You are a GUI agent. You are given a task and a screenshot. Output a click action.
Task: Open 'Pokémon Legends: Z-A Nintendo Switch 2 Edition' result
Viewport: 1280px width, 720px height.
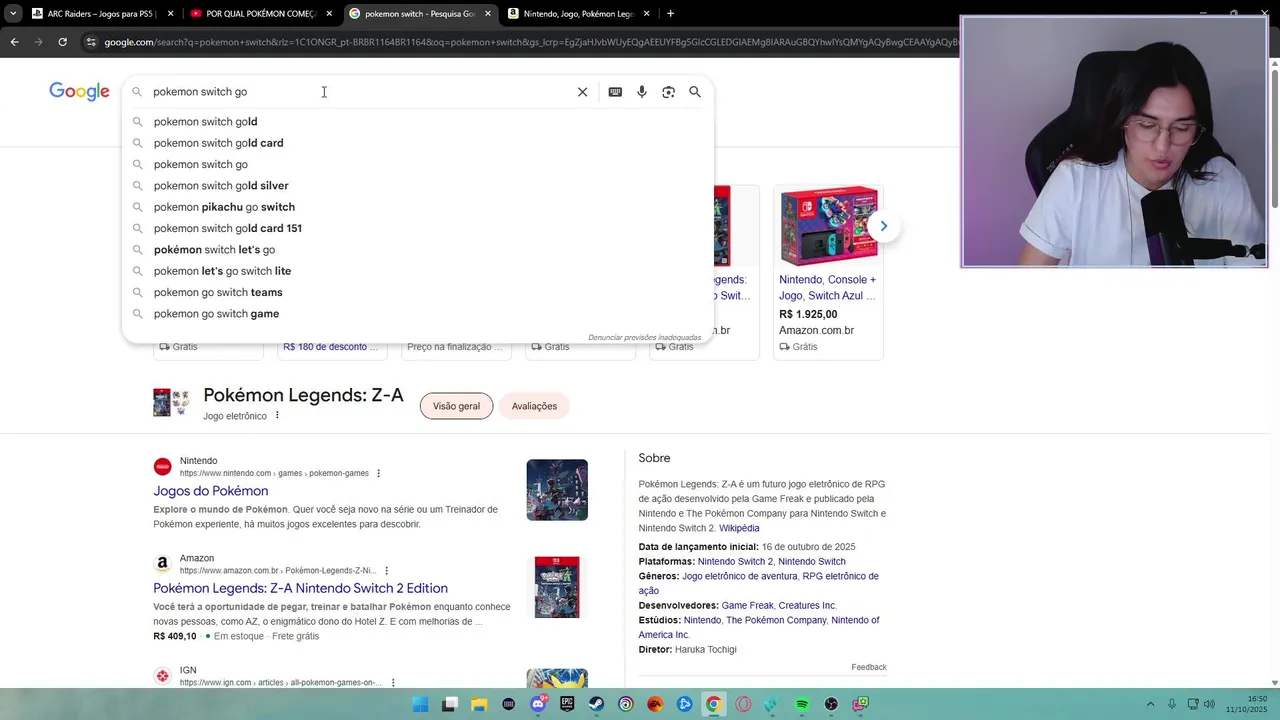300,588
